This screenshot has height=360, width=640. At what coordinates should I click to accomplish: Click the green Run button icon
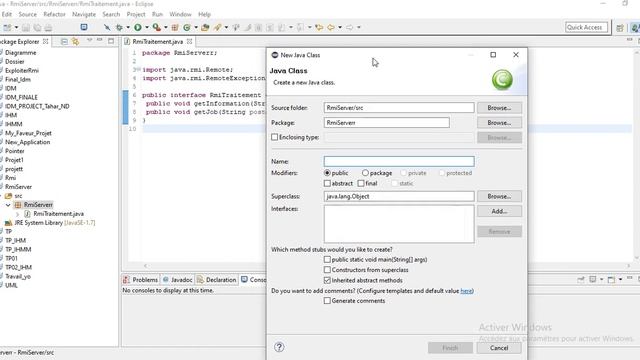[x=138, y=27]
